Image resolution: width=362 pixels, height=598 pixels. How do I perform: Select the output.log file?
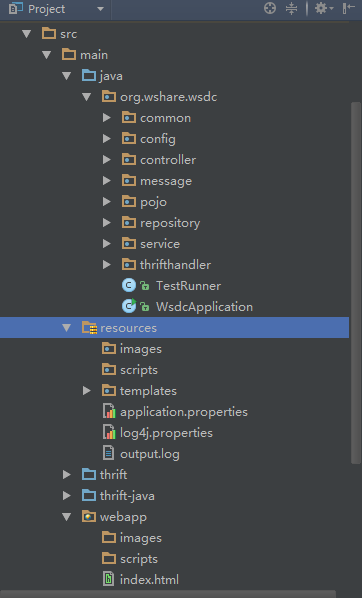pos(150,454)
